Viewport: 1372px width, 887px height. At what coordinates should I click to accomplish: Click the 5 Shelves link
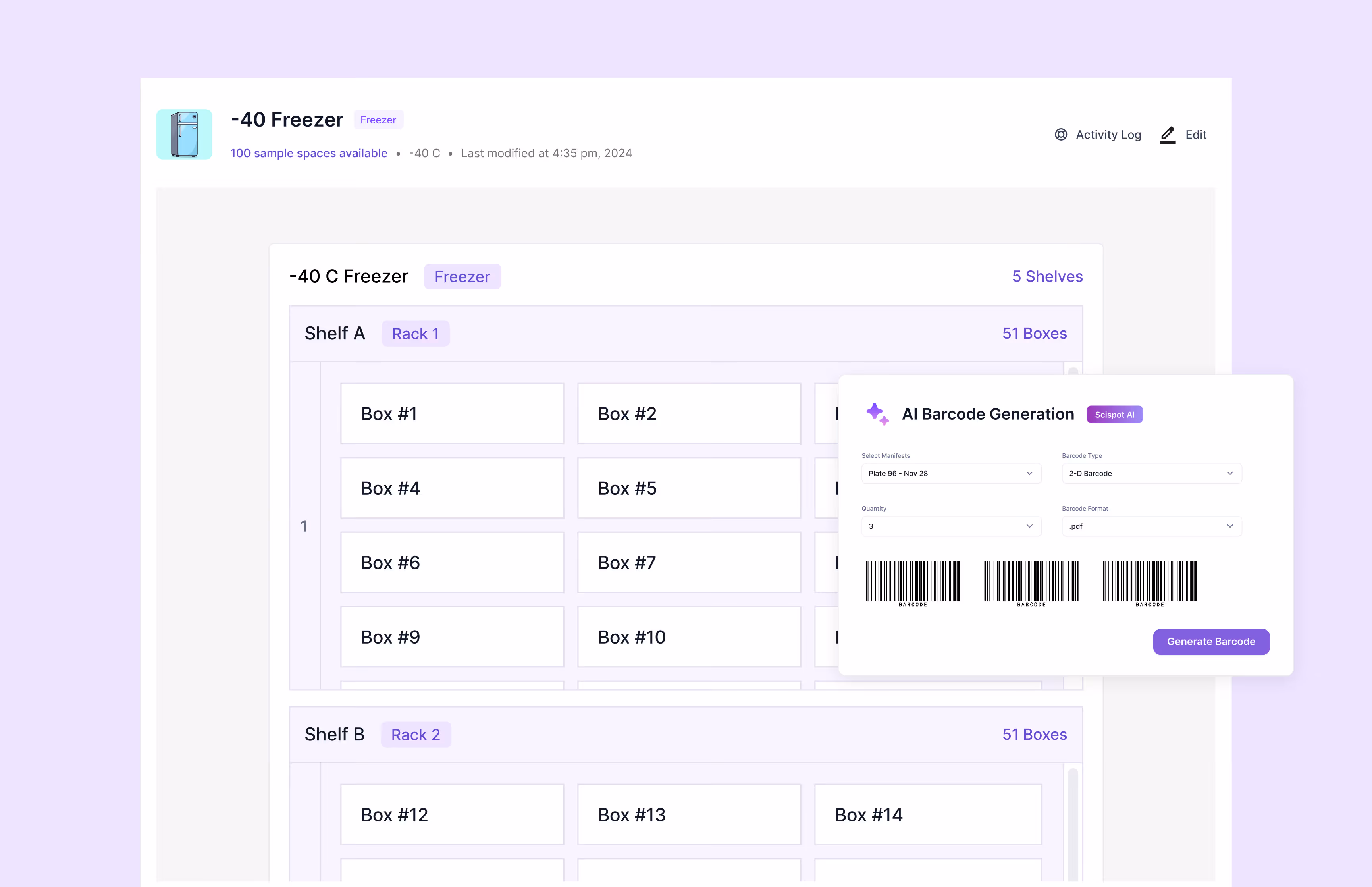pyautogui.click(x=1047, y=276)
